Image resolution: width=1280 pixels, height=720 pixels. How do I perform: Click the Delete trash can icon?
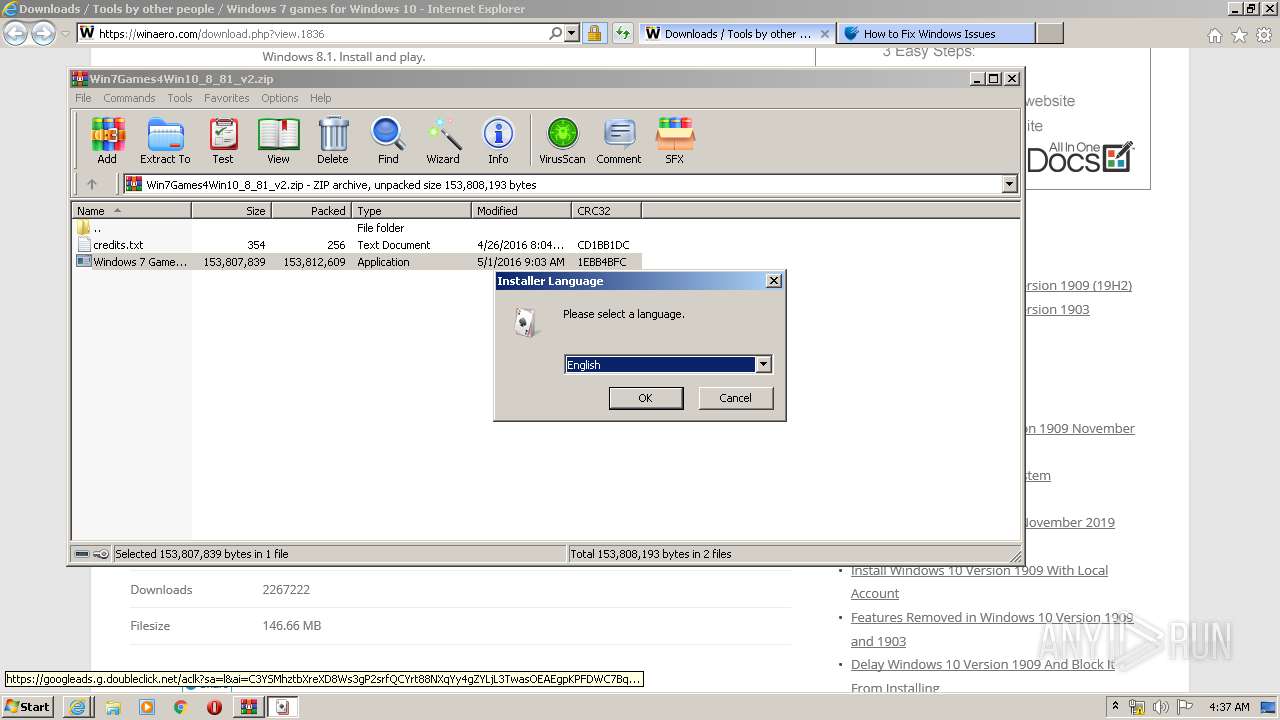333,140
